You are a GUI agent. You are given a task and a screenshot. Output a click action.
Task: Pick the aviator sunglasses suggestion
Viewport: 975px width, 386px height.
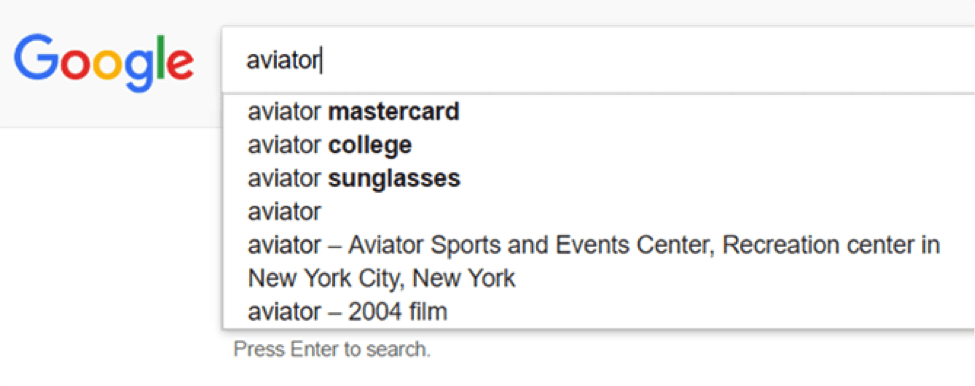click(x=598, y=179)
